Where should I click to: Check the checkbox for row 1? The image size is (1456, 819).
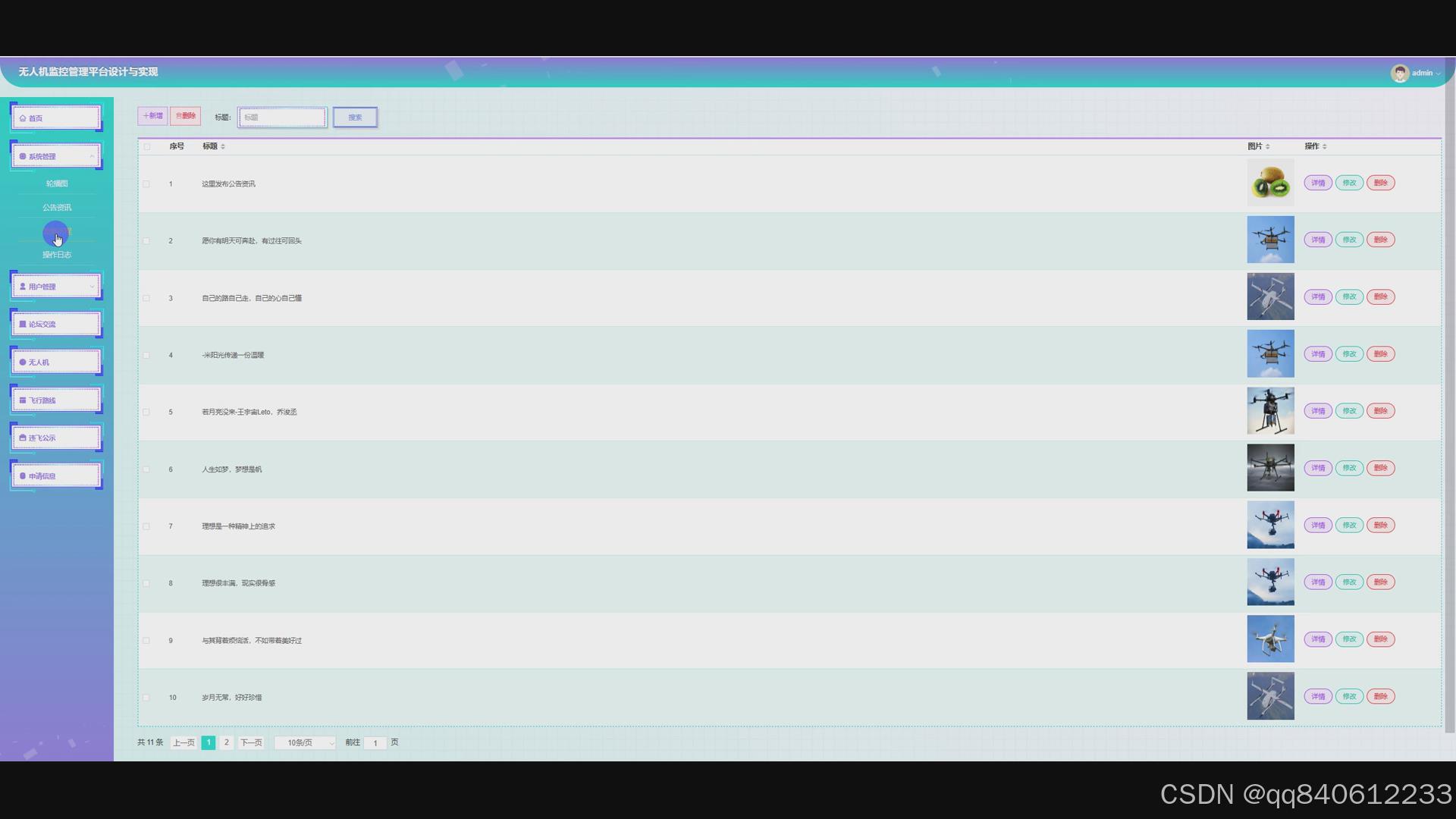click(x=147, y=184)
